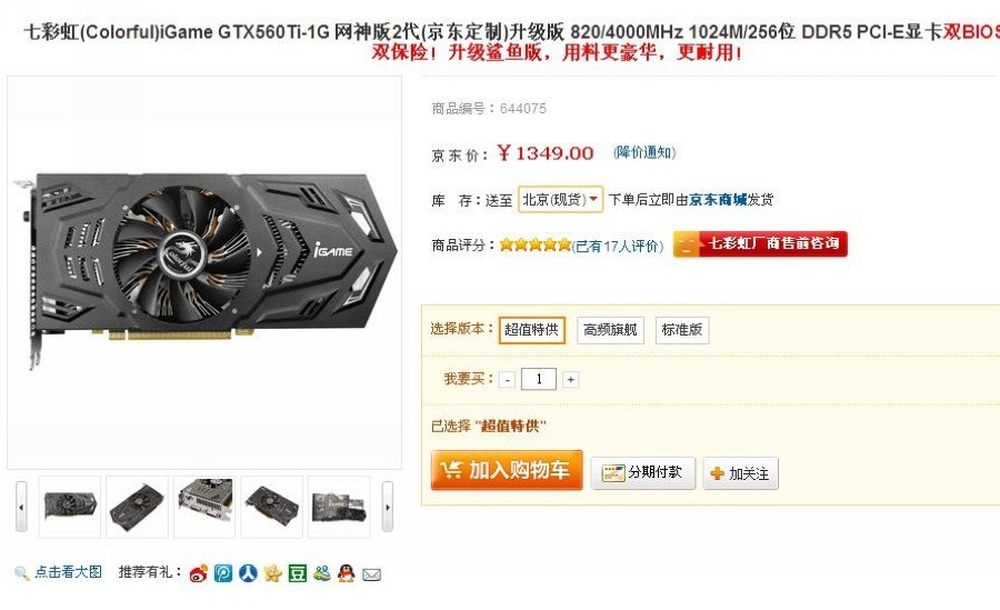Viewport: 1000px width, 610px height.
Task: Select the 标准版 version option
Action: click(x=682, y=330)
